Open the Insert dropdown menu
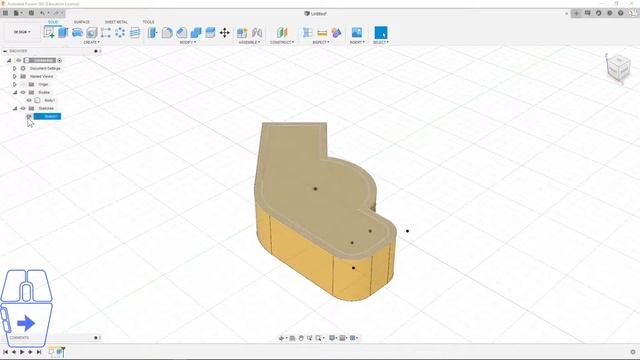 pos(357,42)
